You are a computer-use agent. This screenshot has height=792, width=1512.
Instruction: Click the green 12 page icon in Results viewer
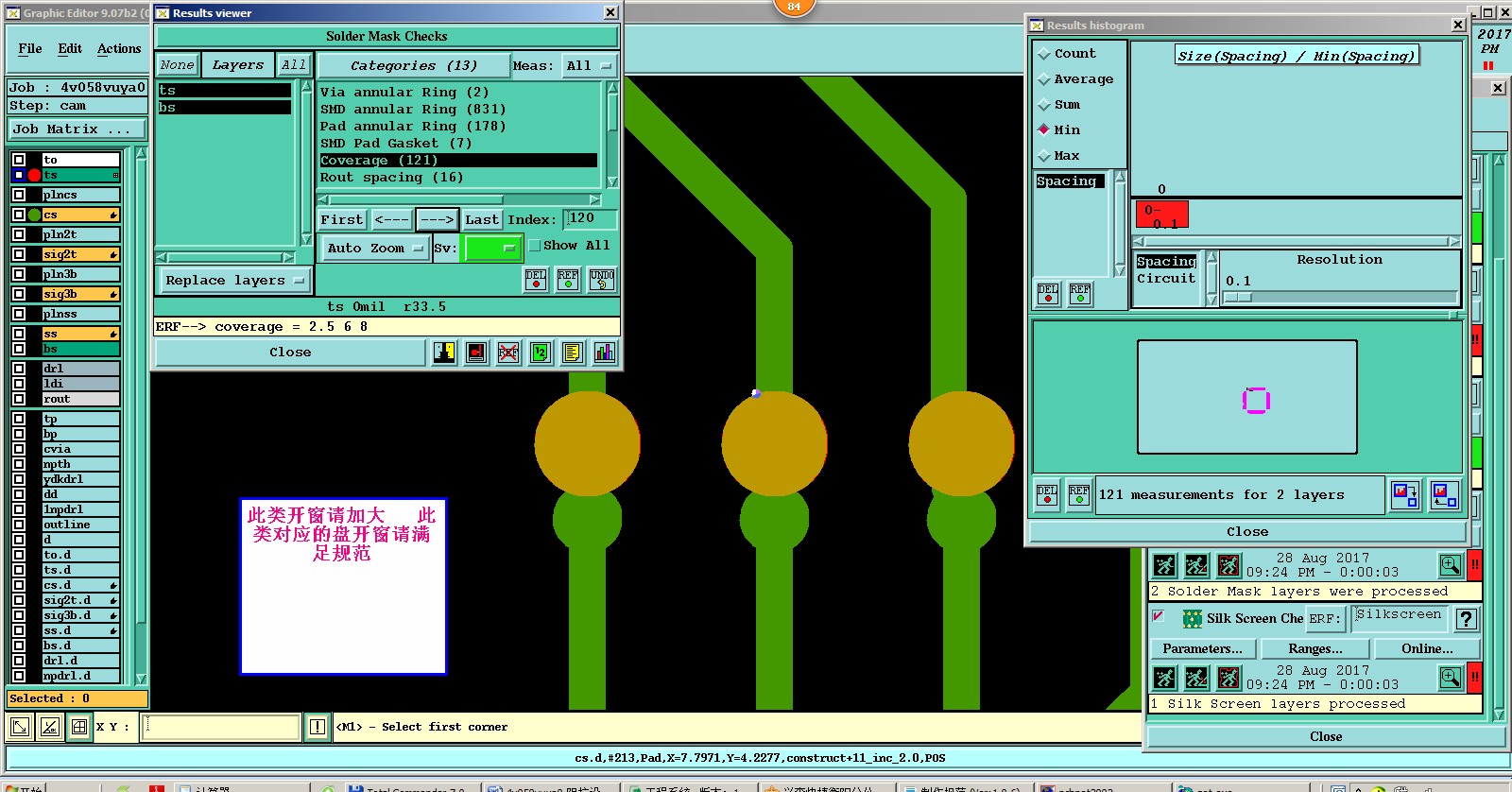click(541, 353)
